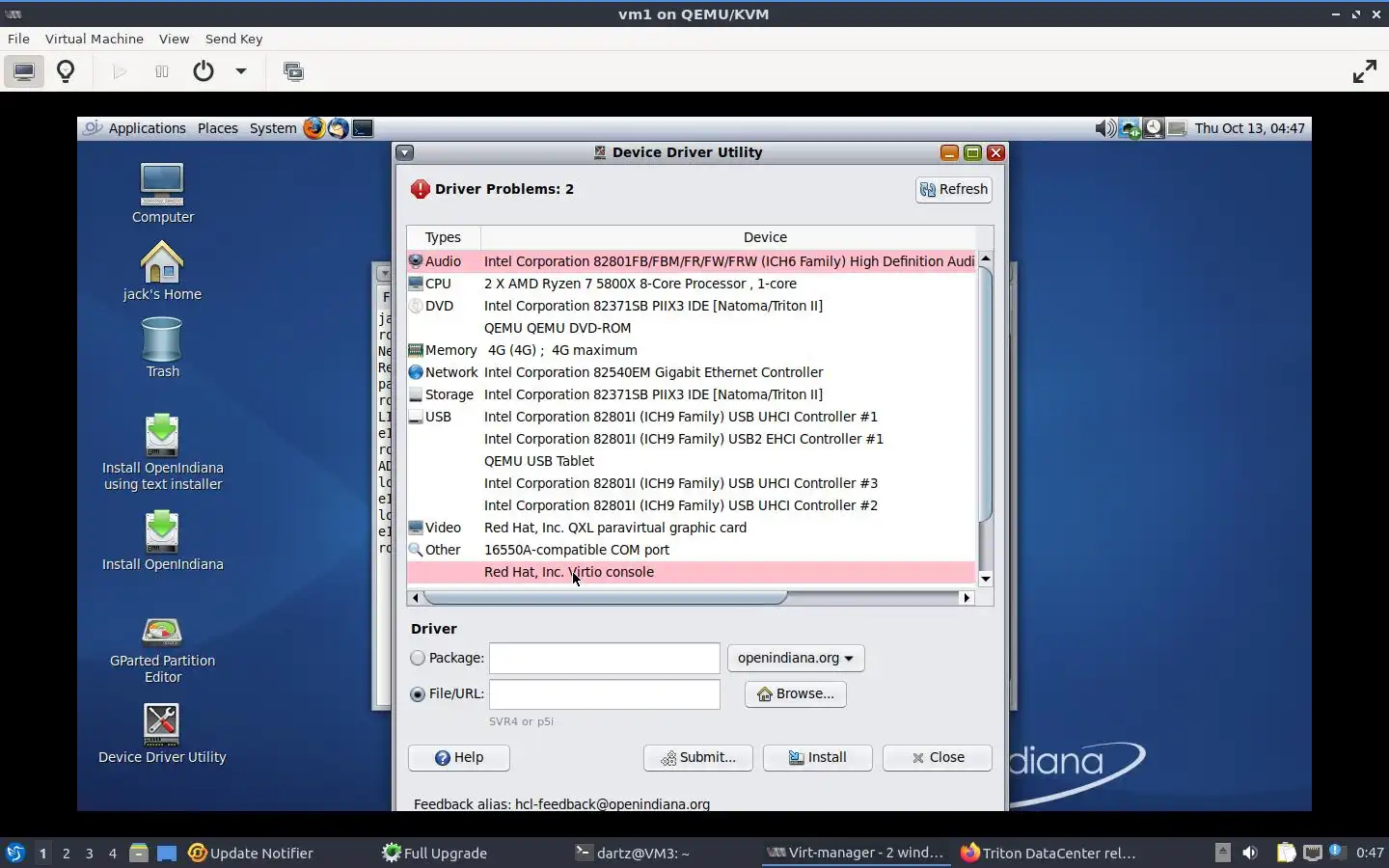
Task: Open the guest System menu
Action: click(273, 128)
